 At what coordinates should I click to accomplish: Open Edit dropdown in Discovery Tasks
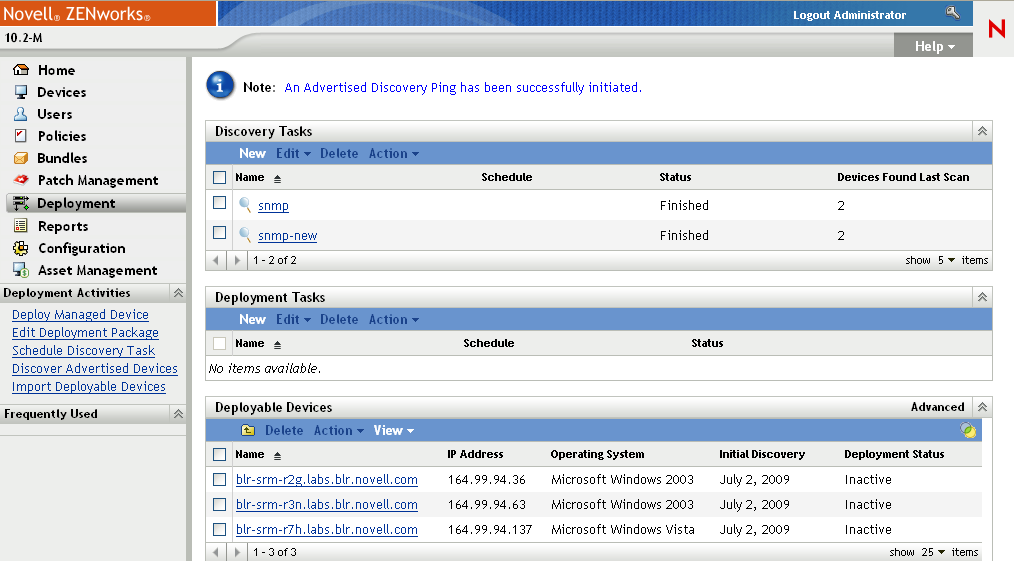pyautogui.click(x=294, y=153)
